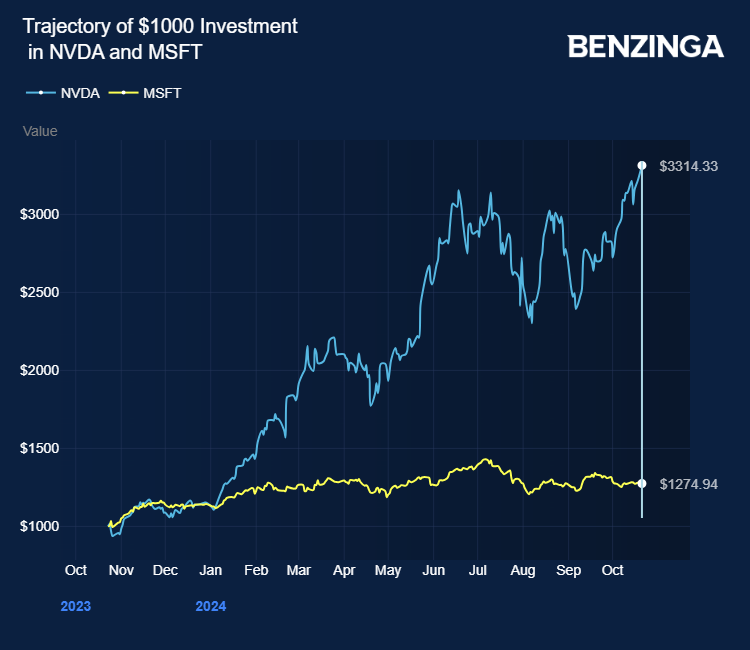The image size is (750, 650).
Task: Click the $1274.94 value label
Action: pos(689,484)
